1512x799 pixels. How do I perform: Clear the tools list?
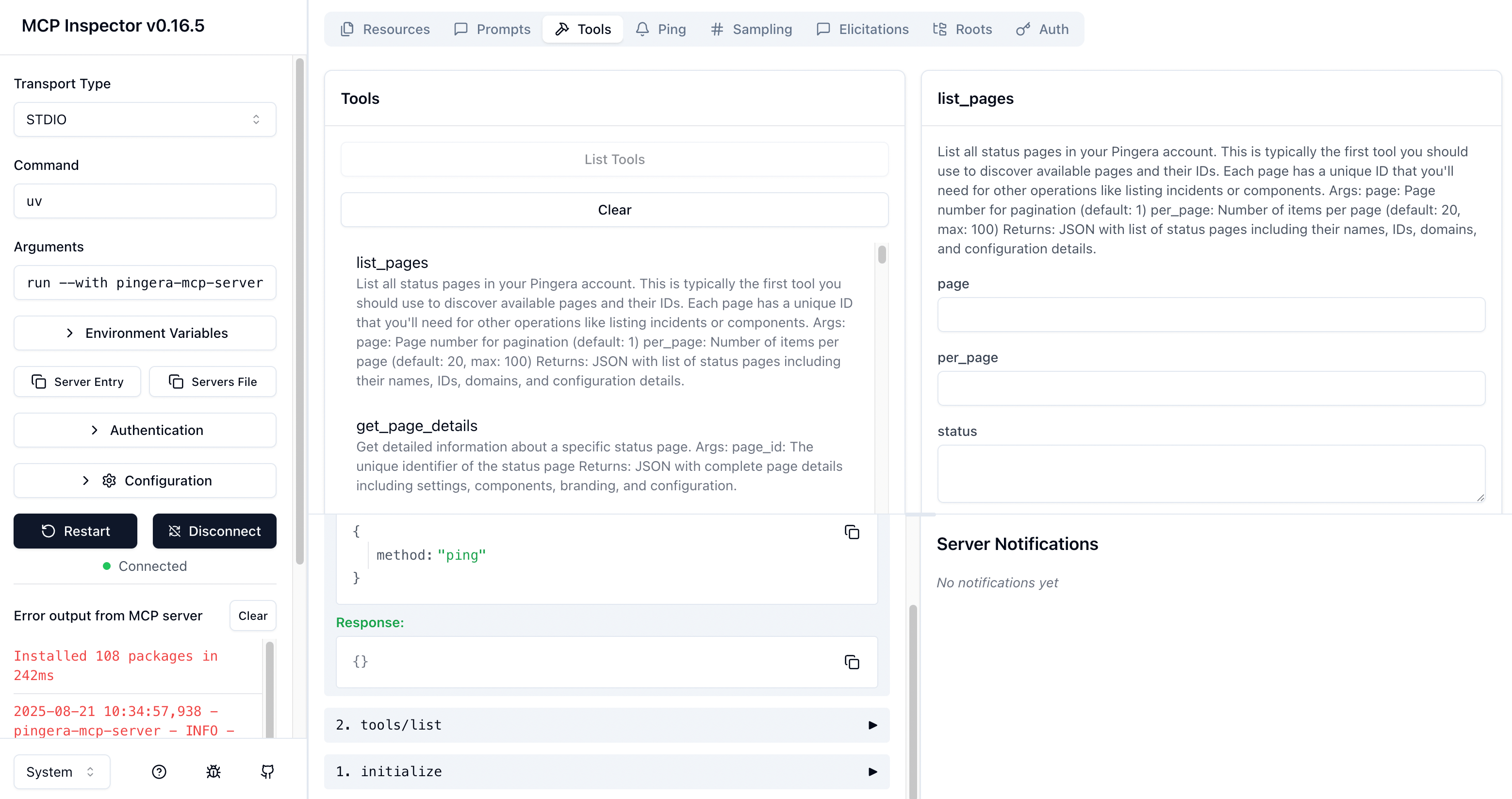[x=614, y=210]
